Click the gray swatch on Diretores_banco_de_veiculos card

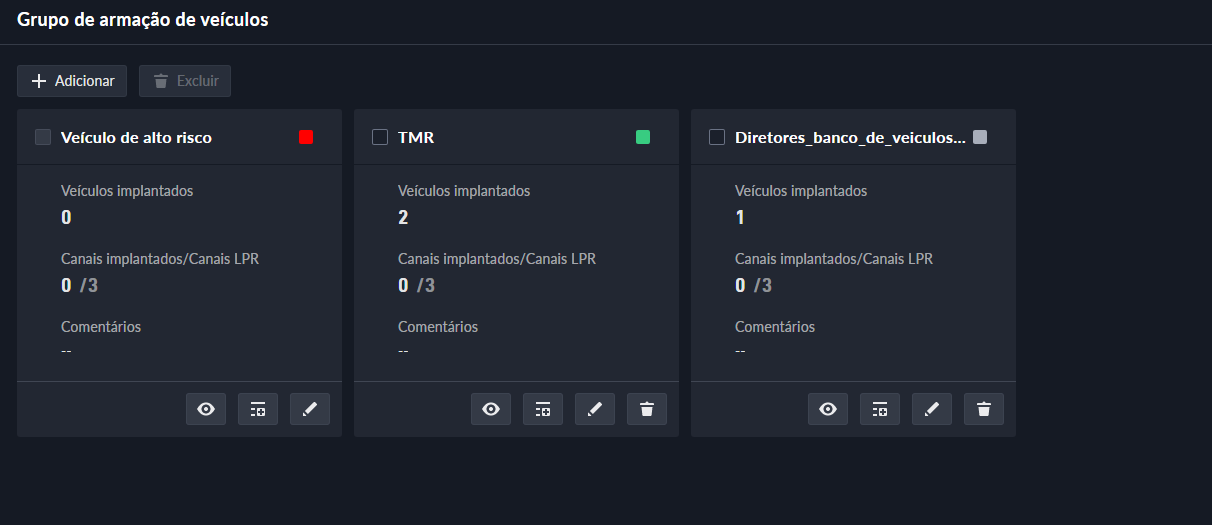980,137
